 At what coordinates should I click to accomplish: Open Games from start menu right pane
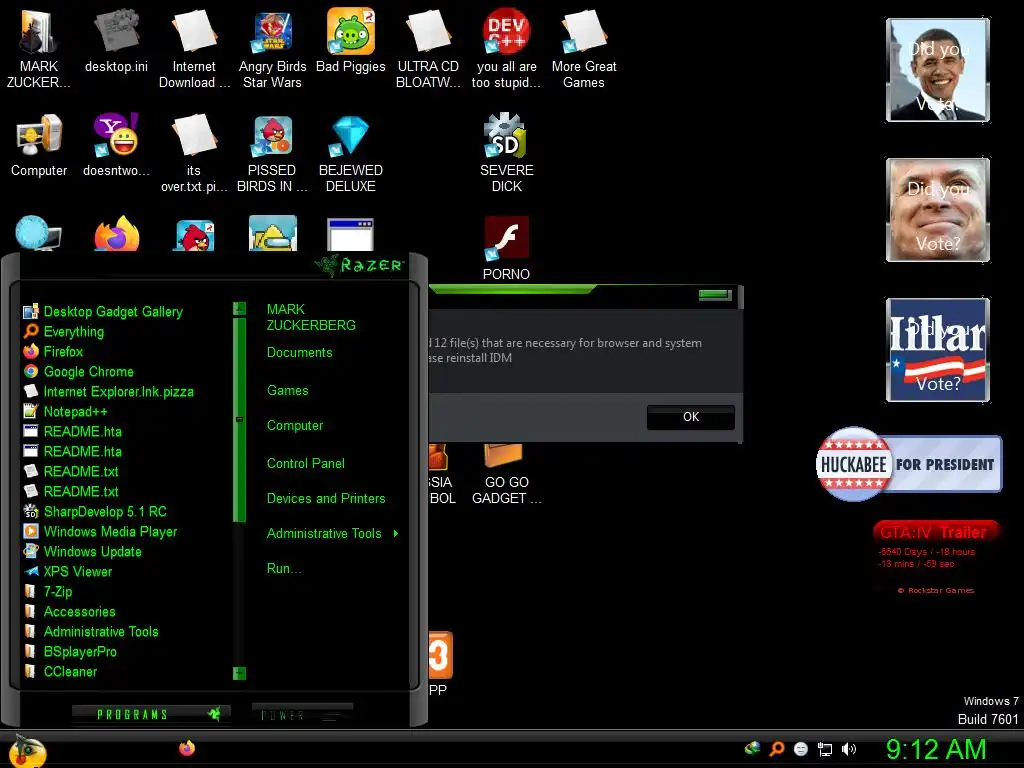point(287,391)
